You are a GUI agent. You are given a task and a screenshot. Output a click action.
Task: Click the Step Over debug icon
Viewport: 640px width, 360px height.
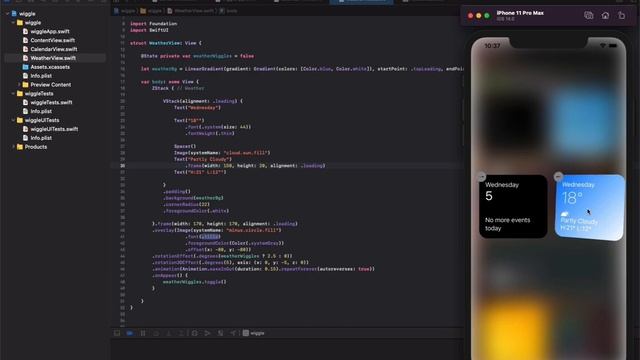coord(156,333)
